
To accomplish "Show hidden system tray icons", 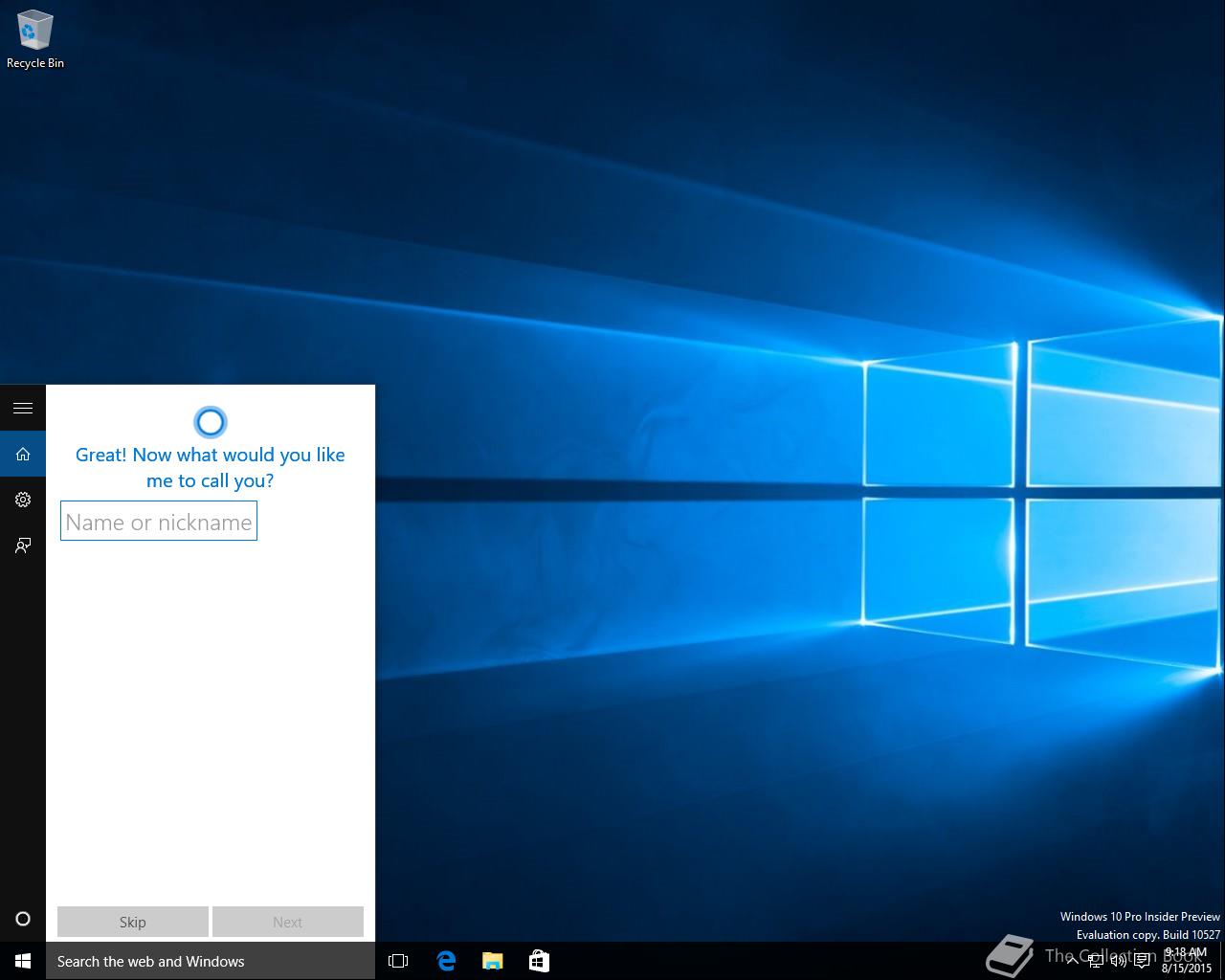I will [1072, 961].
